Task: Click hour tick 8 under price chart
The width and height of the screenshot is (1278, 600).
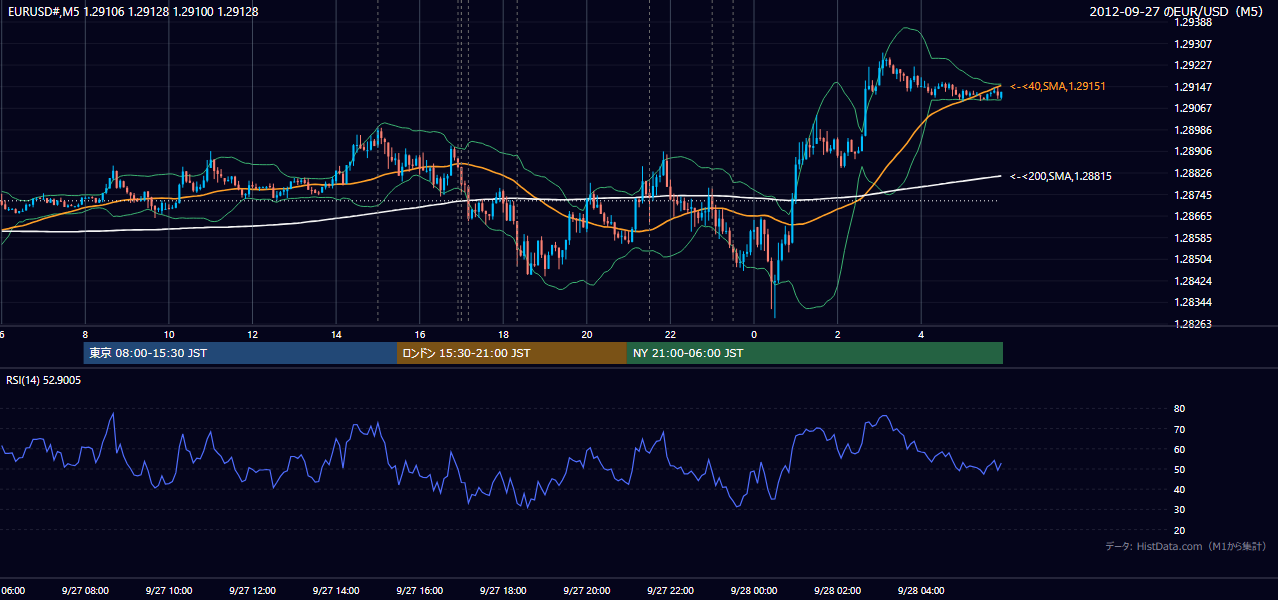Action: point(85,334)
